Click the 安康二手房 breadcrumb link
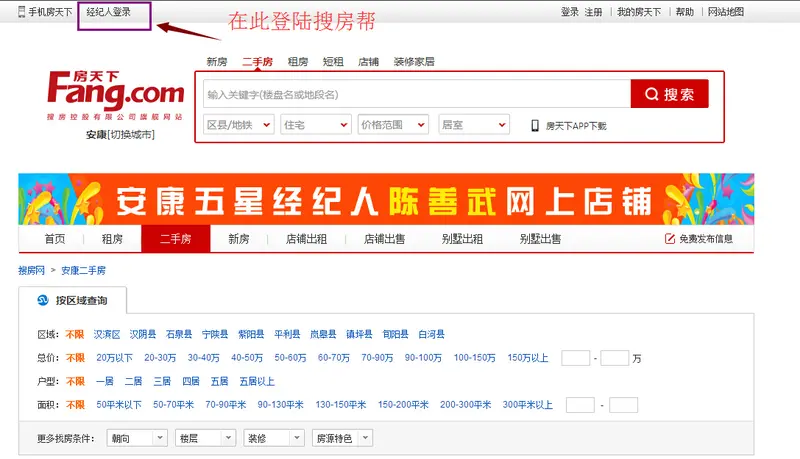 84,270
